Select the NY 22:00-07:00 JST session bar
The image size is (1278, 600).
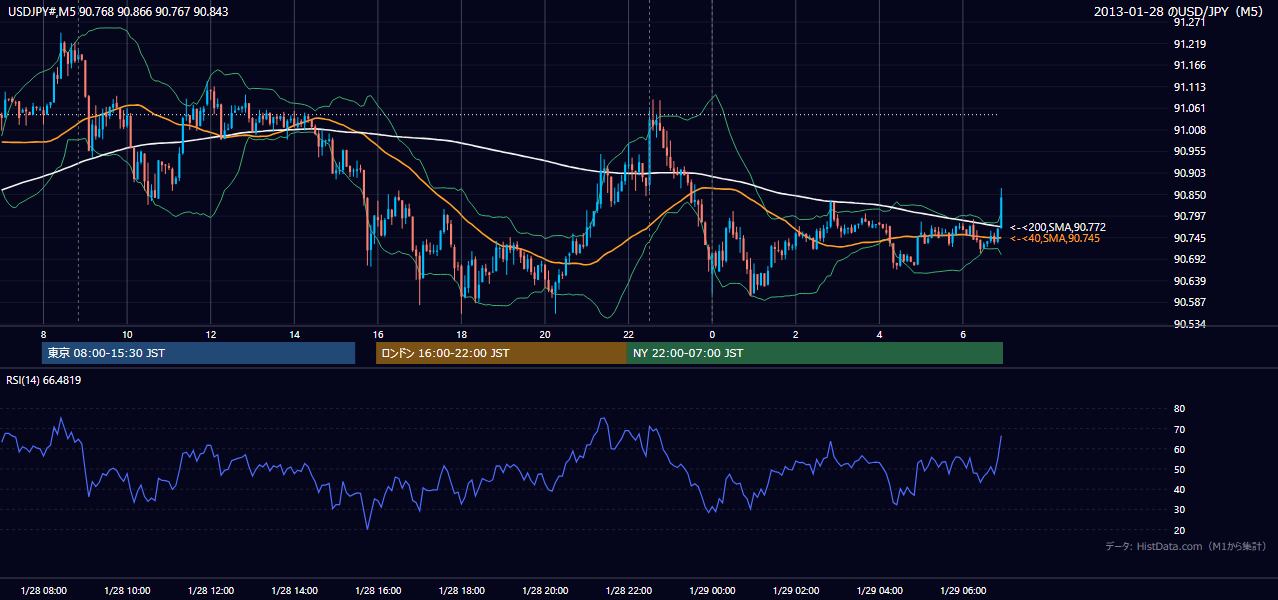tap(815, 353)
